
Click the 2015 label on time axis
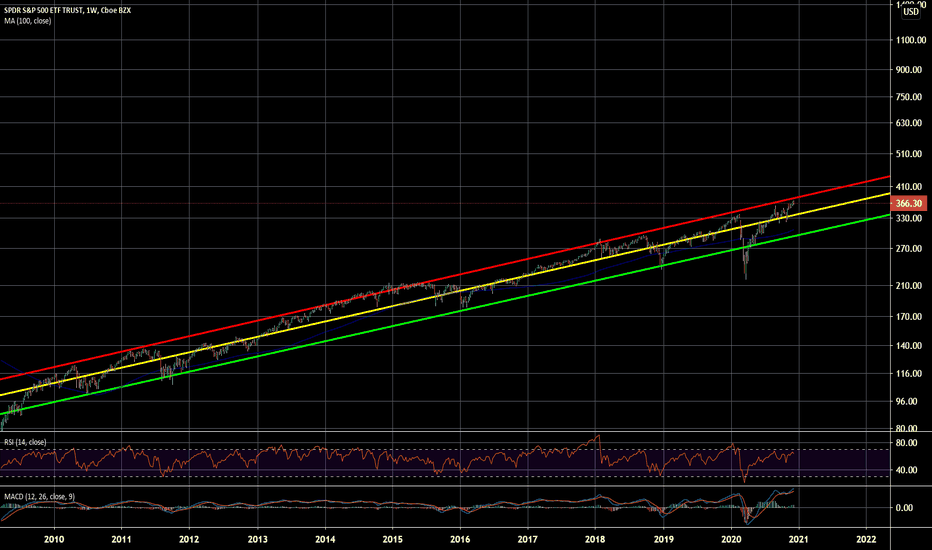(392, 539)
